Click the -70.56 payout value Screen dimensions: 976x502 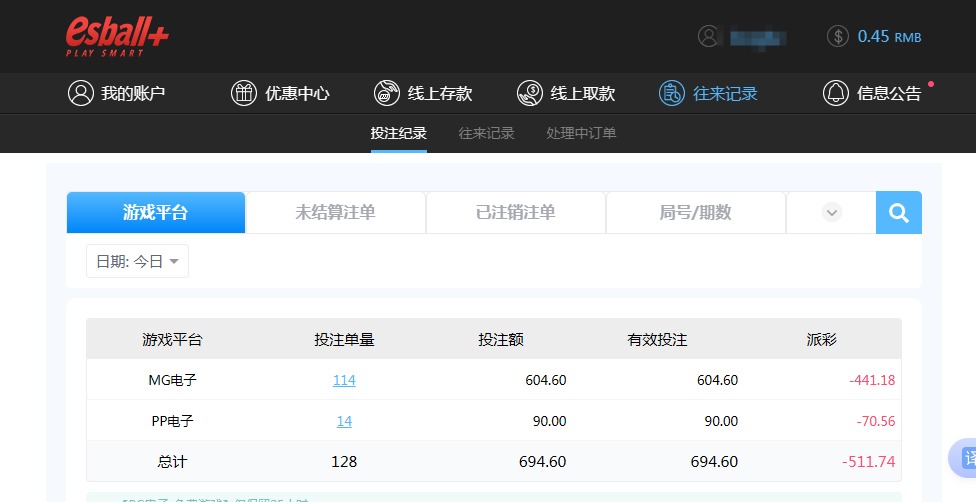coord(876,421)
